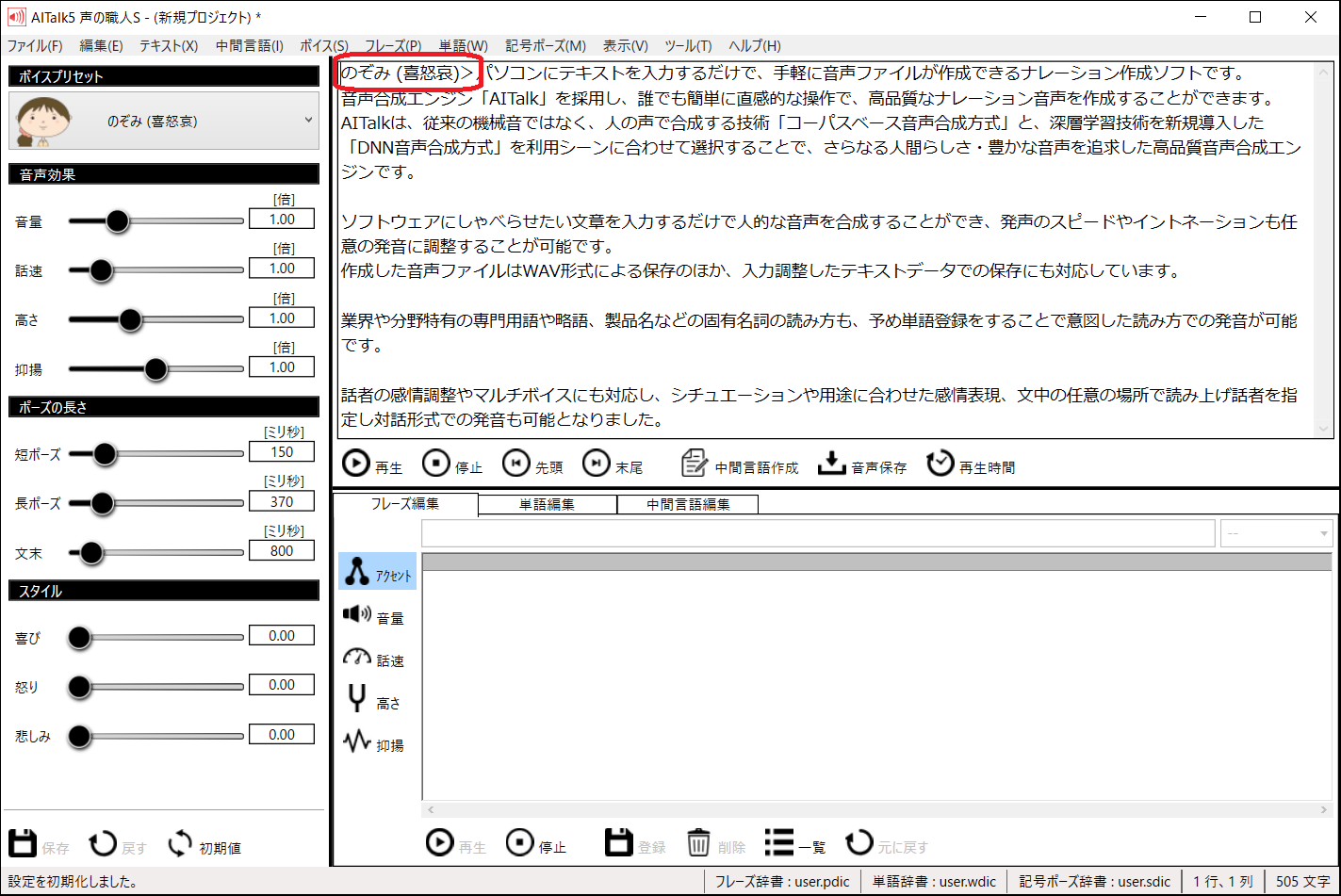Save audio with 音声保存 icon
Image resolution: width=1341 pixels, height=896 pixels.
tap(862, 464)
